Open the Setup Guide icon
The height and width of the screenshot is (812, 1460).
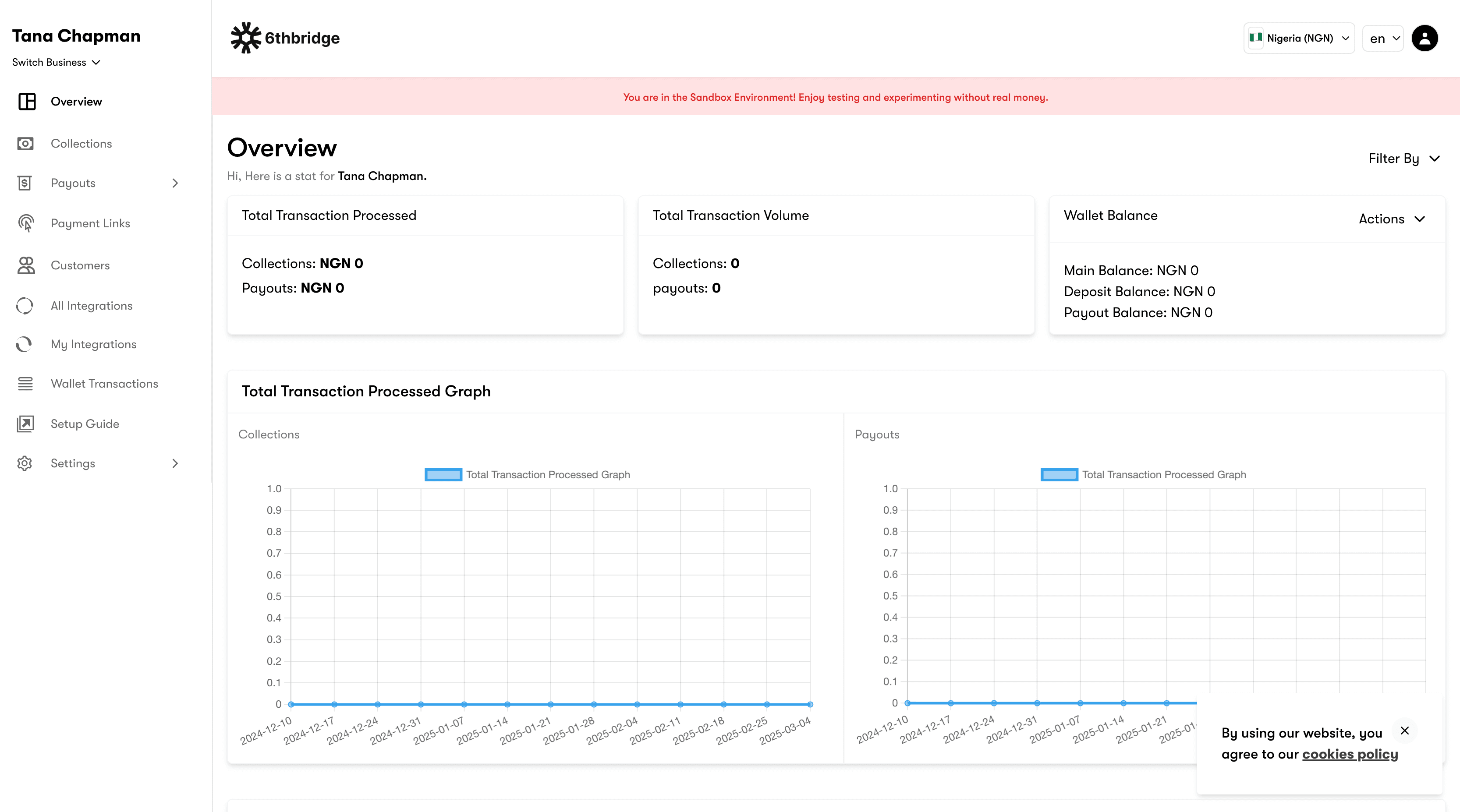(x=25, y=423)
